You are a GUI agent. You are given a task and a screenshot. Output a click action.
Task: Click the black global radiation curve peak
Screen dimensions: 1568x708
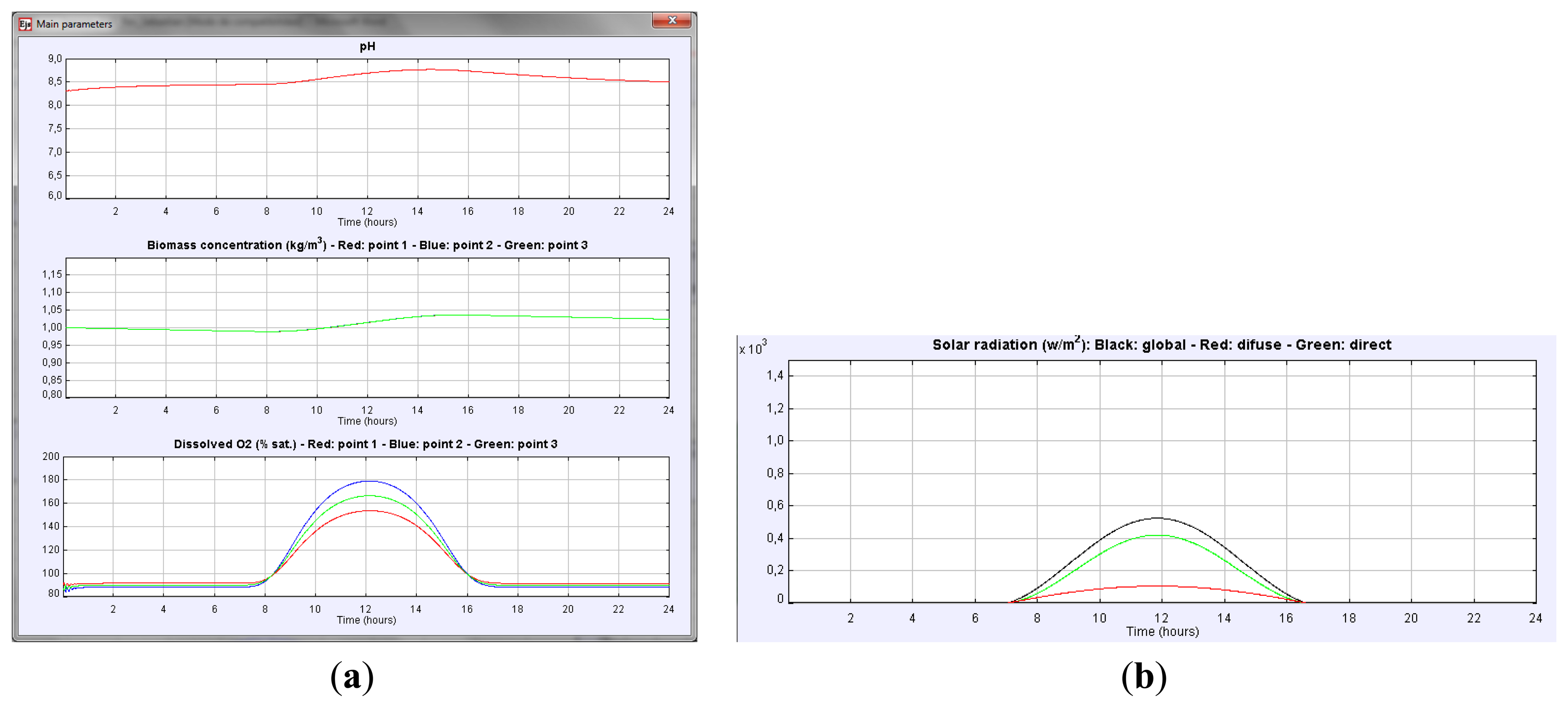[x=1157, y=518]
